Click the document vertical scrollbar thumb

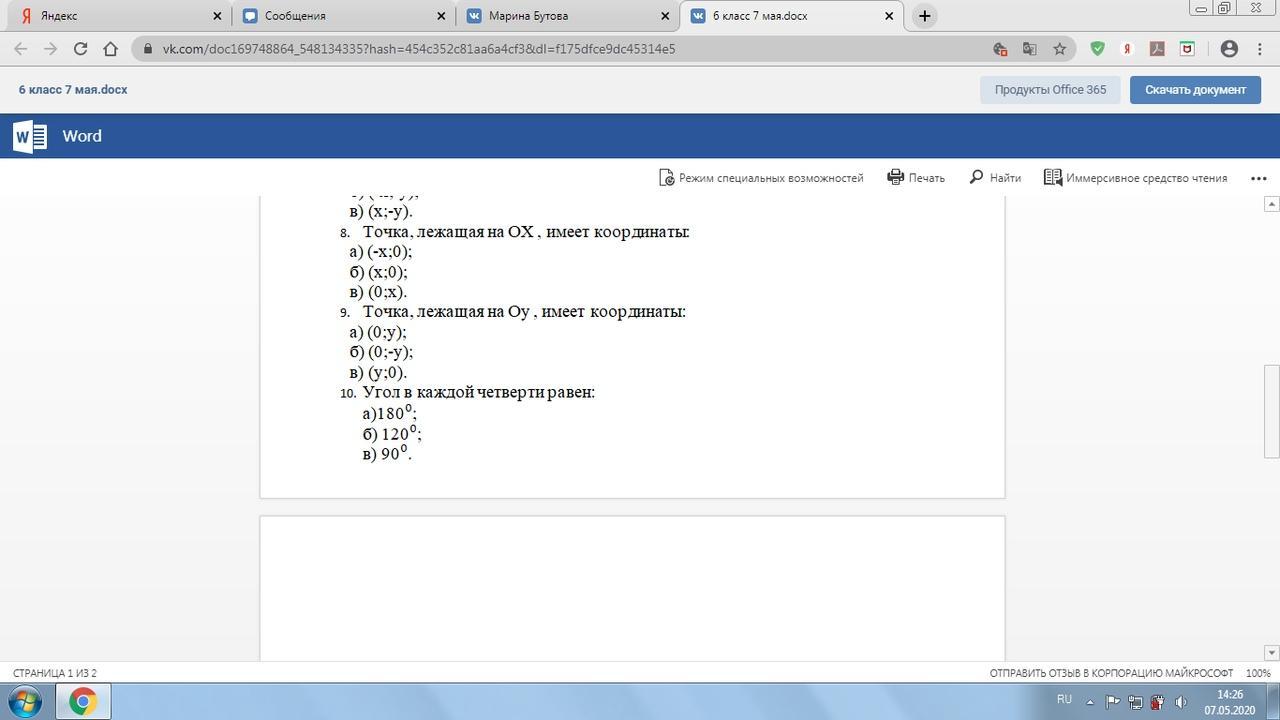1272,410
